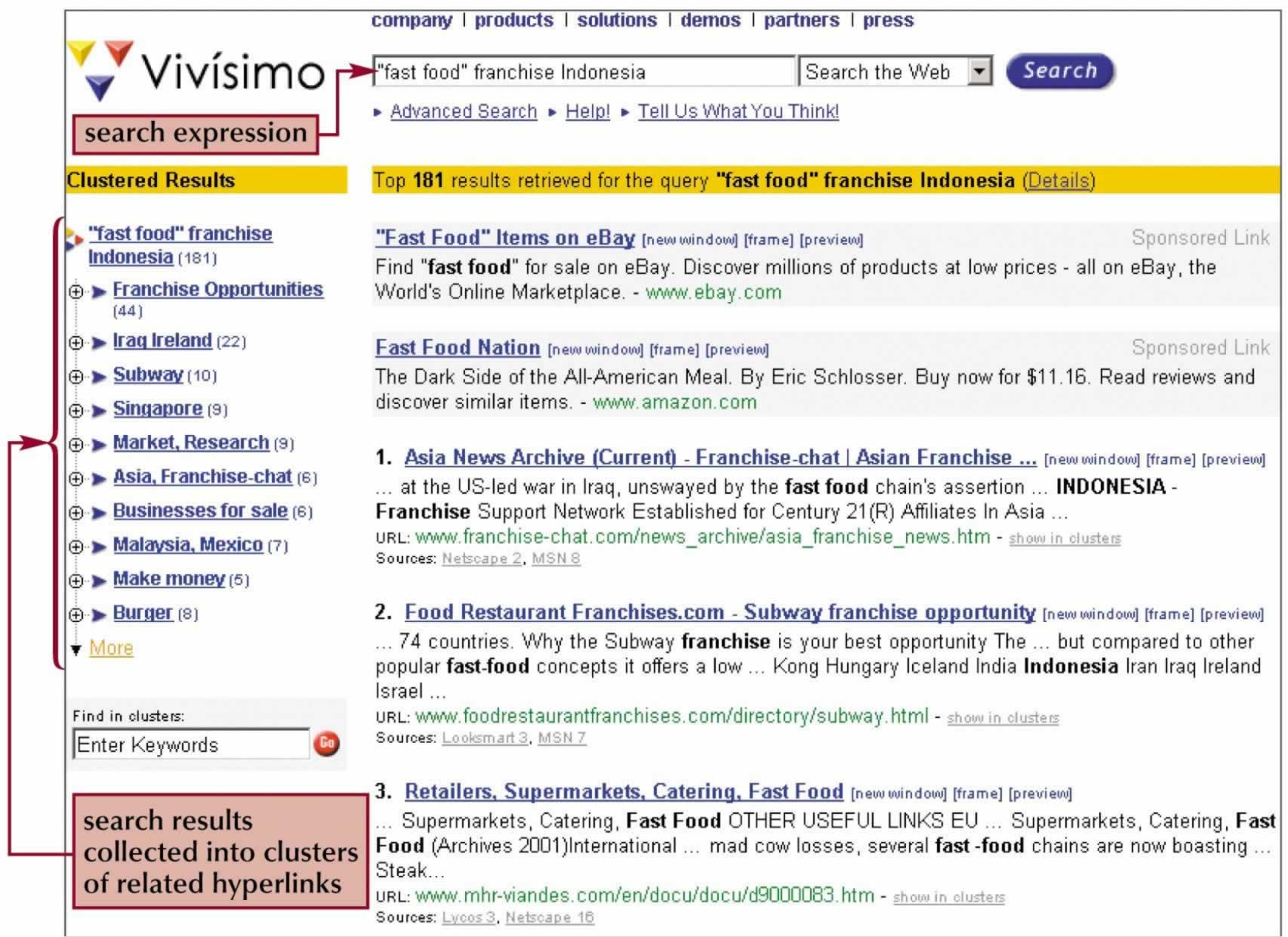The width and height of the screenshot is (1288, 937).
Task: Open the MSN 7 source link
Action: click(562, 738)
